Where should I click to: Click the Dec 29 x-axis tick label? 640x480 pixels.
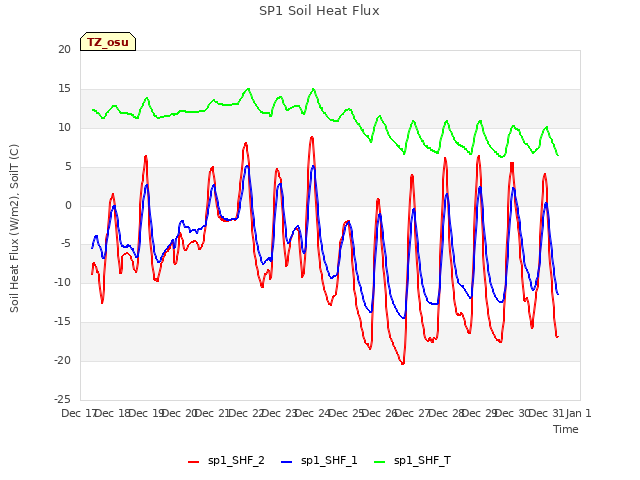click(479, 413)
